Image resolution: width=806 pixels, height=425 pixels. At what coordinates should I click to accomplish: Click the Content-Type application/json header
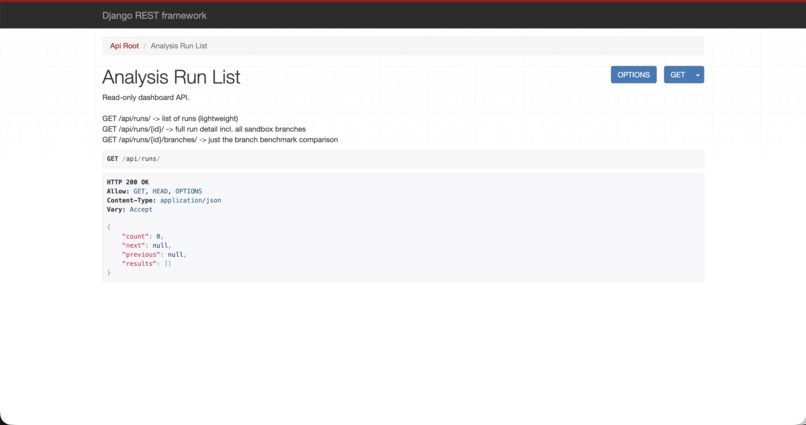pos(164,200)
